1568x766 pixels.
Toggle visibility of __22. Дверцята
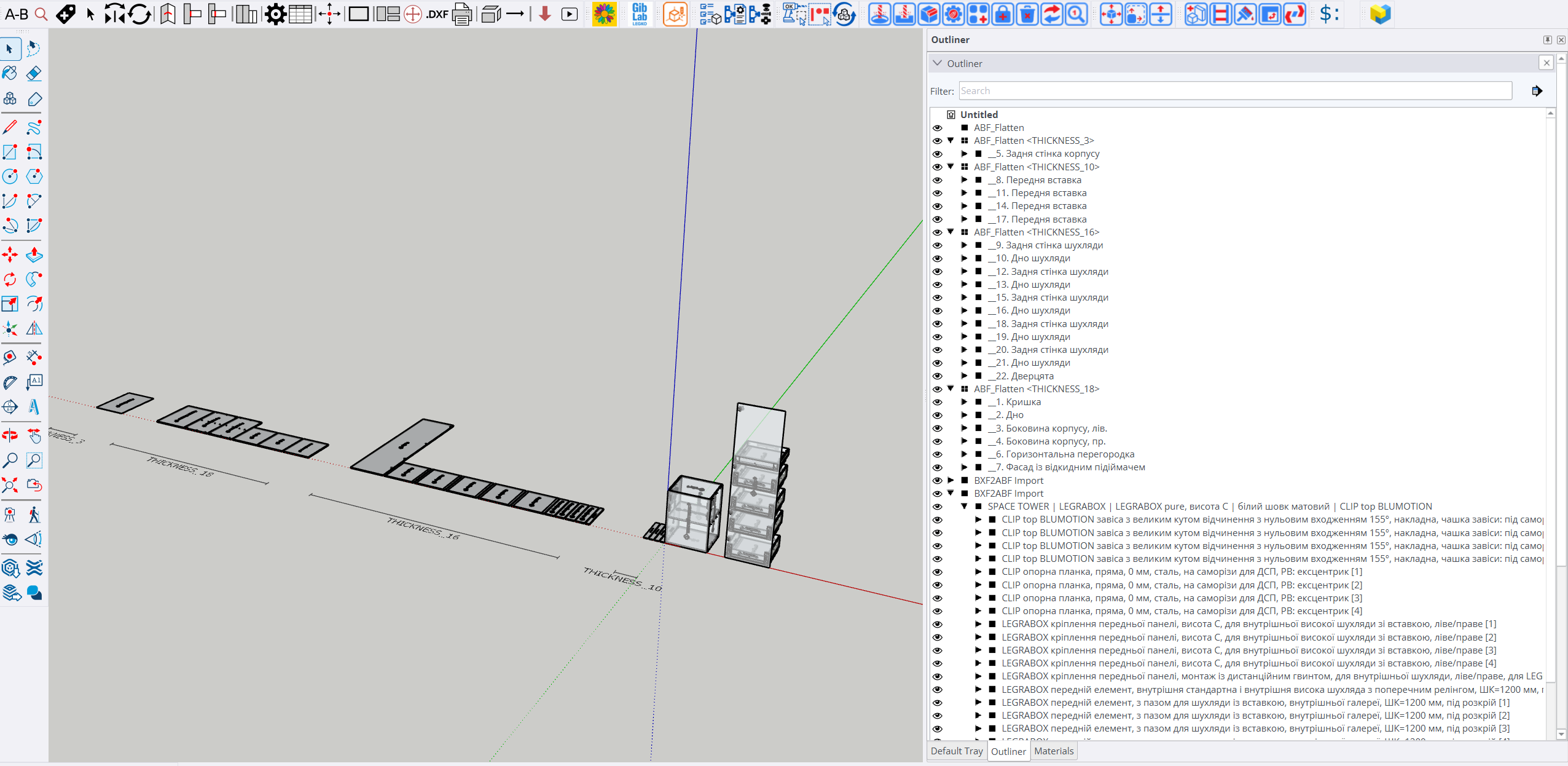938,376
